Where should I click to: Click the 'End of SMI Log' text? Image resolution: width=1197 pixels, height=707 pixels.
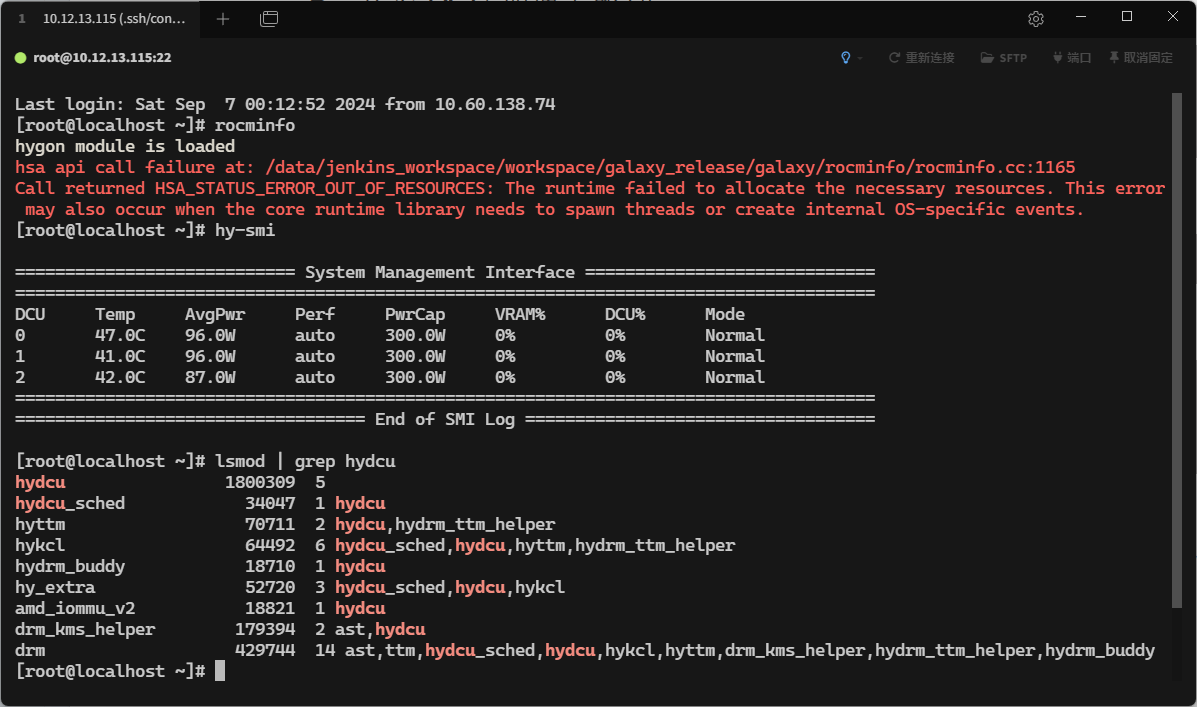pos(445,419)
